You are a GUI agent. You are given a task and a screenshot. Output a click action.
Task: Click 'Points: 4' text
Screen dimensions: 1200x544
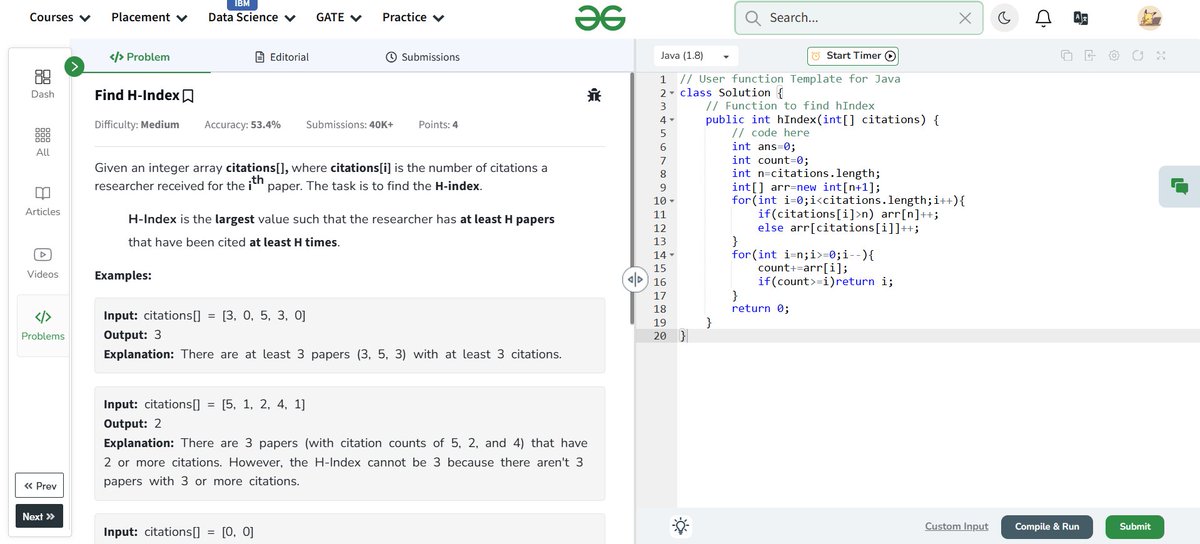pyautogui.click(x=438, y=125)
